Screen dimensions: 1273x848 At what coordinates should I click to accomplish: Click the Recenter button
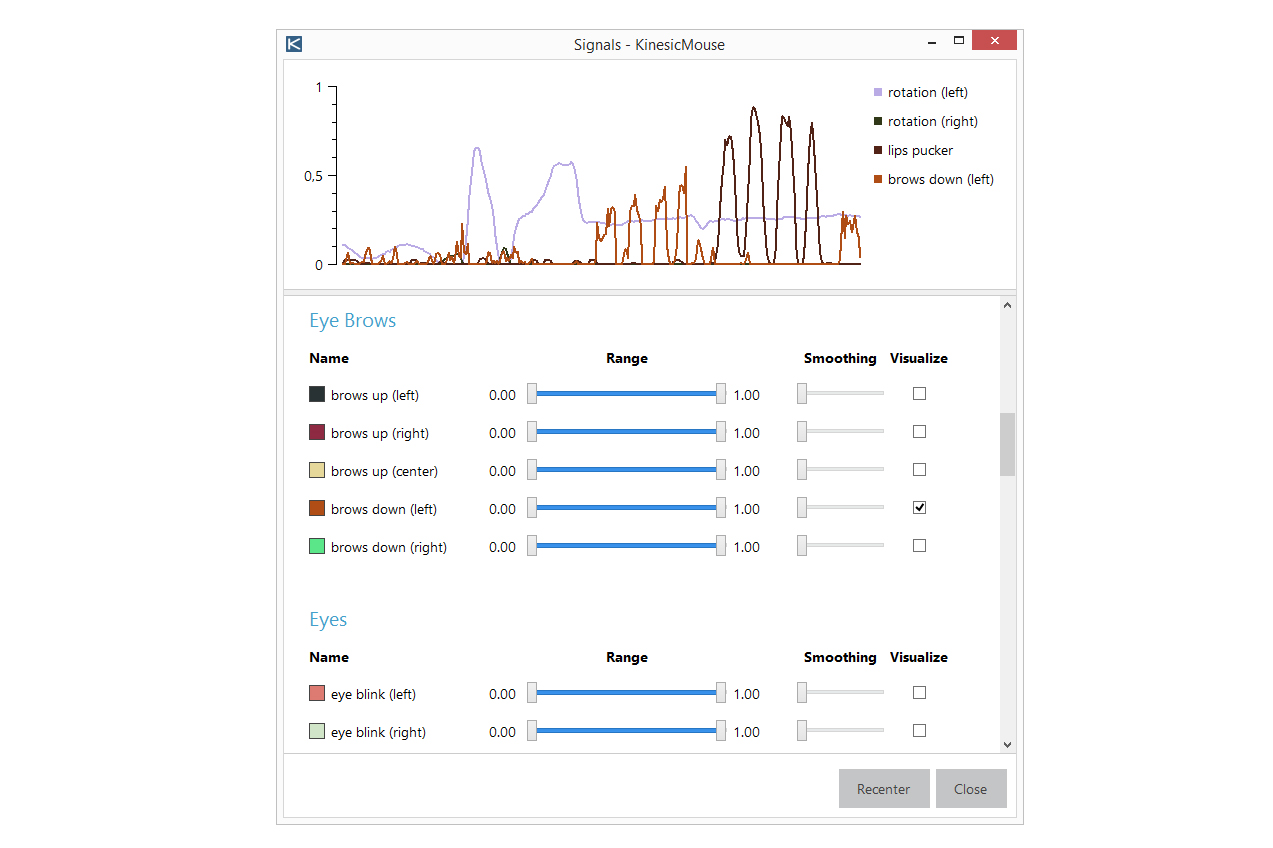[884, 789]
